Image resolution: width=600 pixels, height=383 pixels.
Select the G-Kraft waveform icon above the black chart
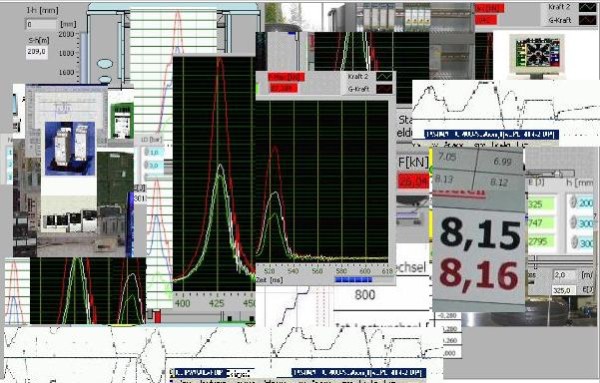[384, 89]
